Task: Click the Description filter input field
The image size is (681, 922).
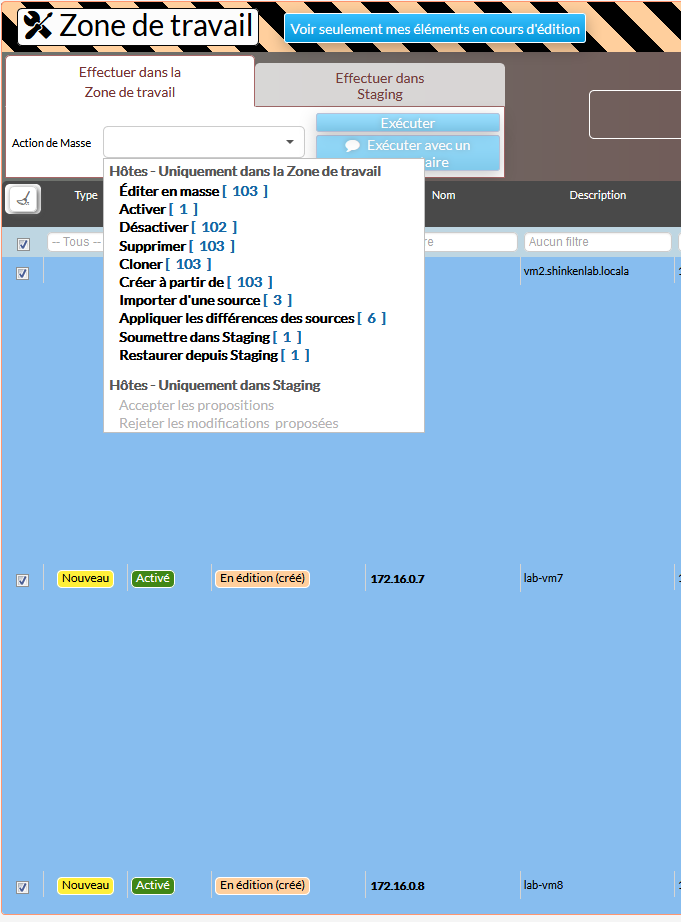Action: coord(597,242)
